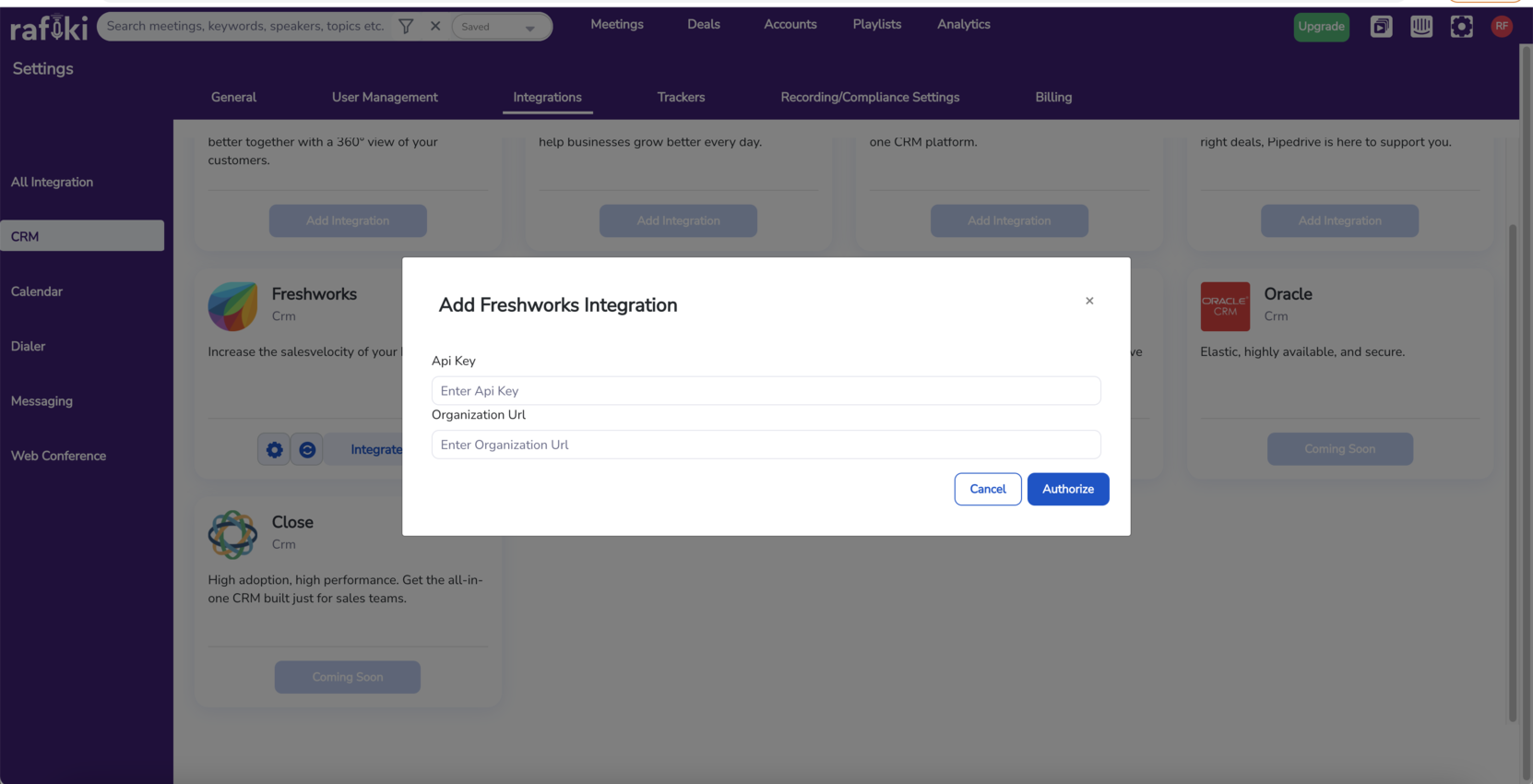Open the Meetings menu
This screenshot has width=1533, height=784.
tap(617, 24)
